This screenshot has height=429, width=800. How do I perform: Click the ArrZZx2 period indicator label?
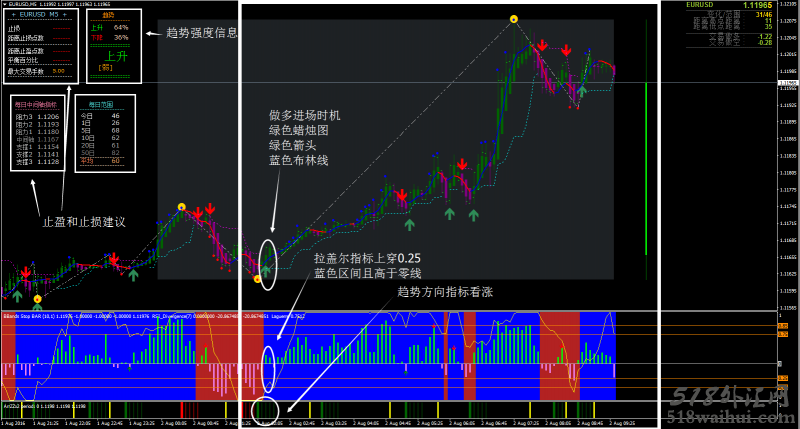[19, 406]
